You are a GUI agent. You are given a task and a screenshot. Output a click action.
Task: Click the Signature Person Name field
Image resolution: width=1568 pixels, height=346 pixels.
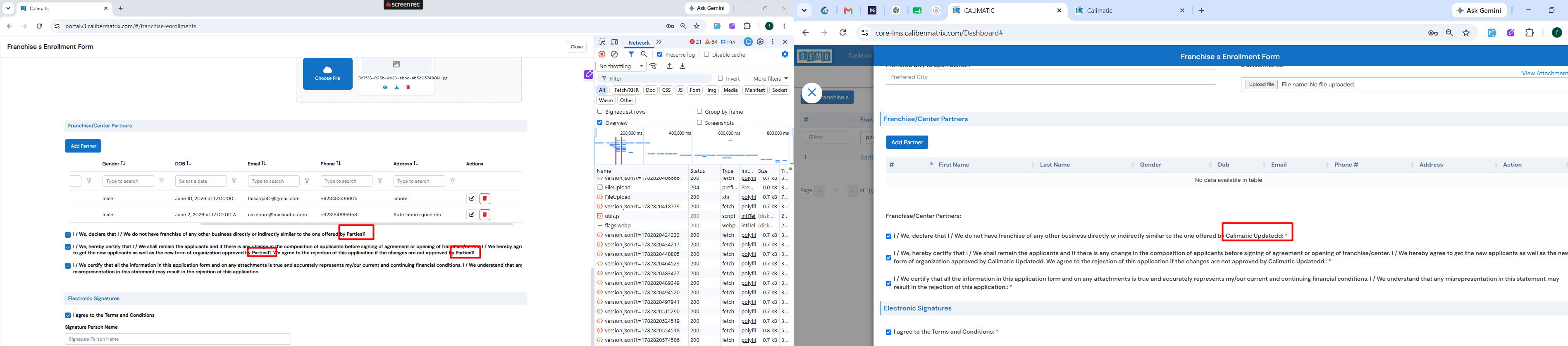(178, 339)
